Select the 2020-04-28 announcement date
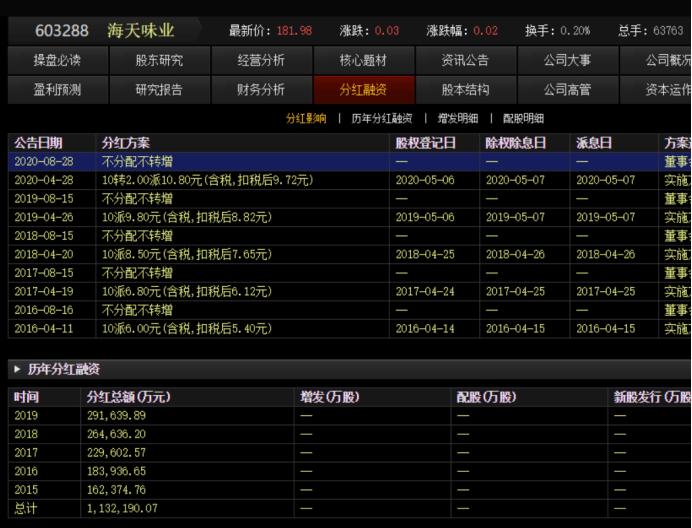The image size is (692, 528). click(44, 180)
